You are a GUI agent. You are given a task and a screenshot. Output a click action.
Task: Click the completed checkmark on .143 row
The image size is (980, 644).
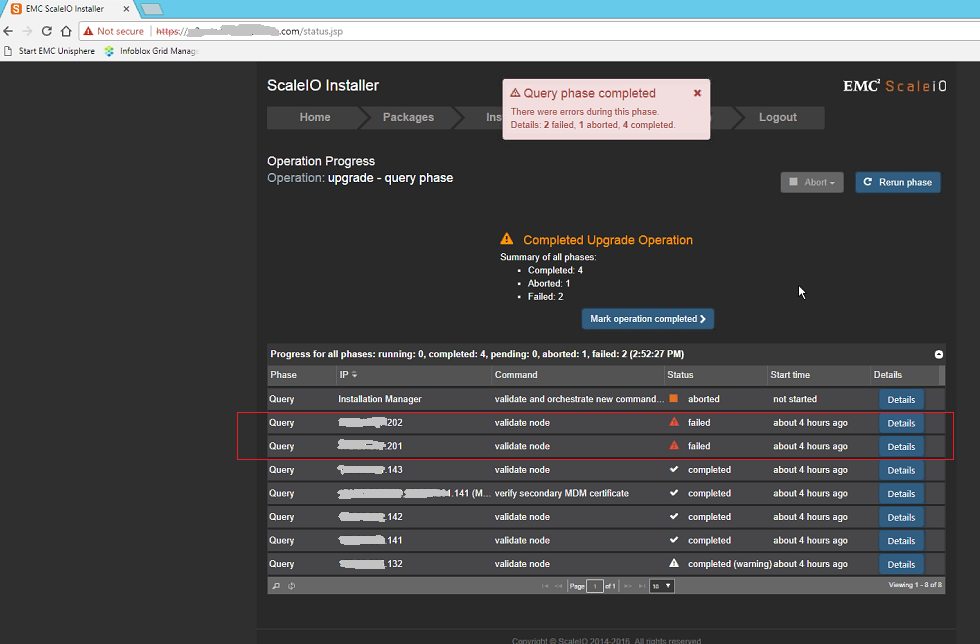(674, 469)
